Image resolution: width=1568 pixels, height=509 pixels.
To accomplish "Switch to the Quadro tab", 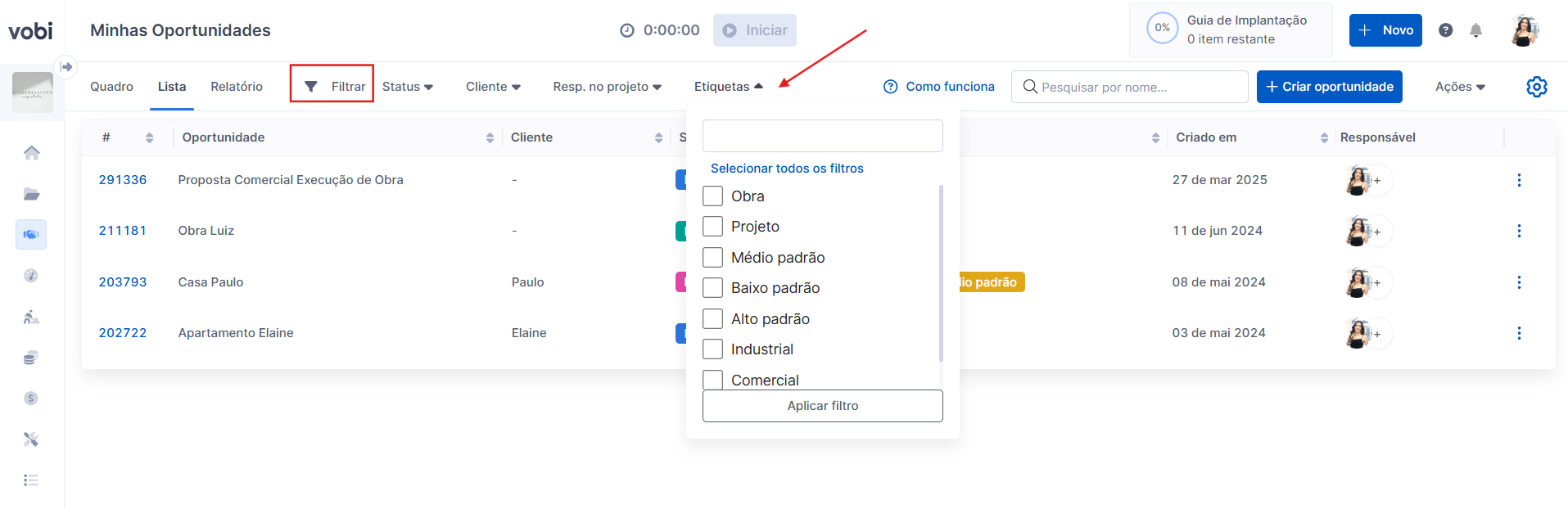I will [111, 87].
